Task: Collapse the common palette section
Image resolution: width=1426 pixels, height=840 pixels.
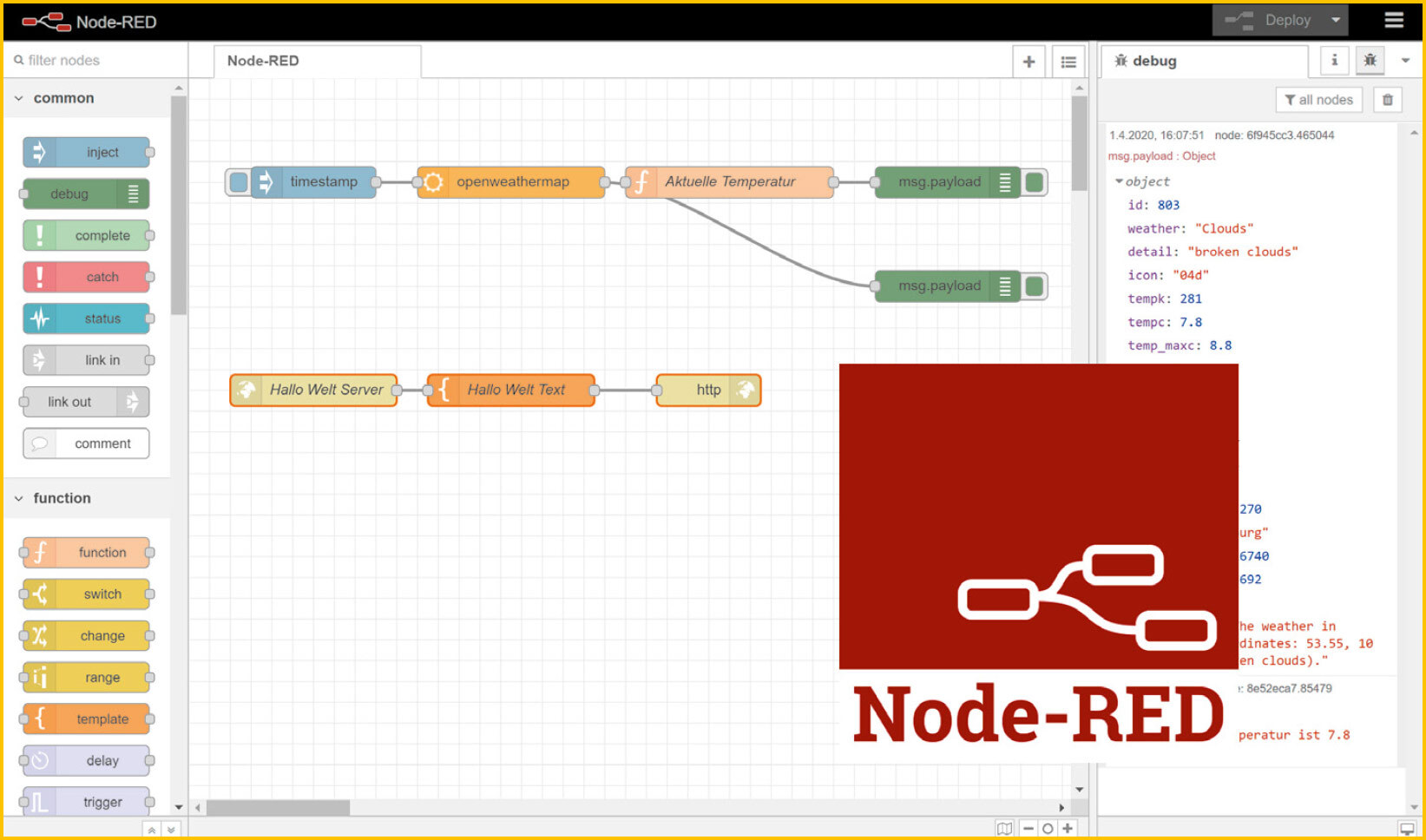Action: 19,98
